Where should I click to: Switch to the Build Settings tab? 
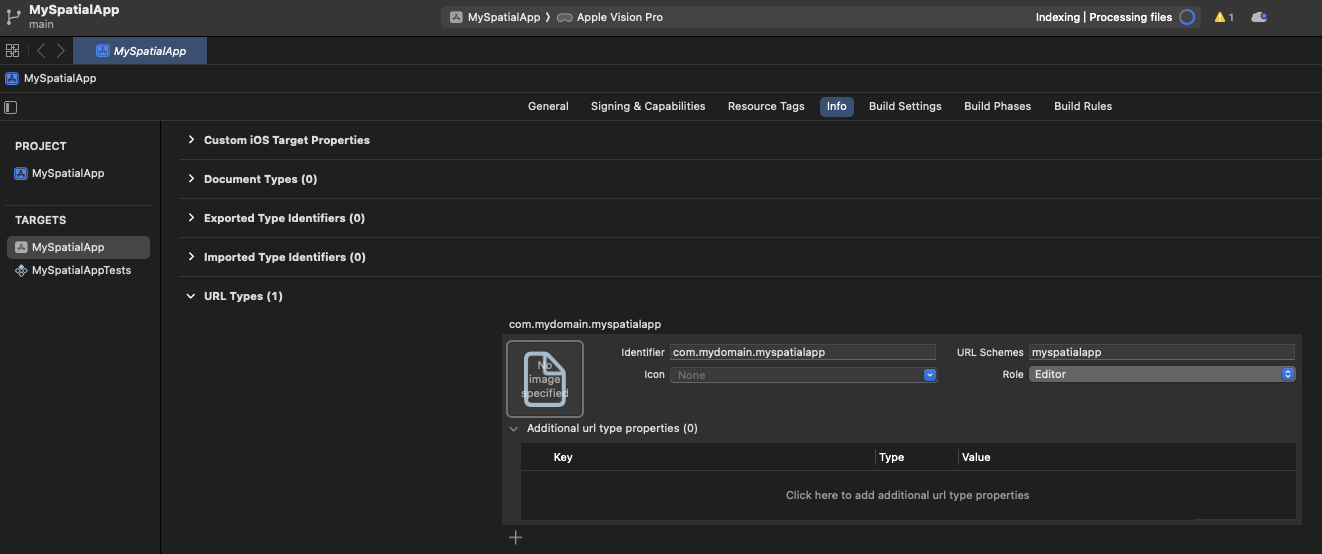pos(905,106)
